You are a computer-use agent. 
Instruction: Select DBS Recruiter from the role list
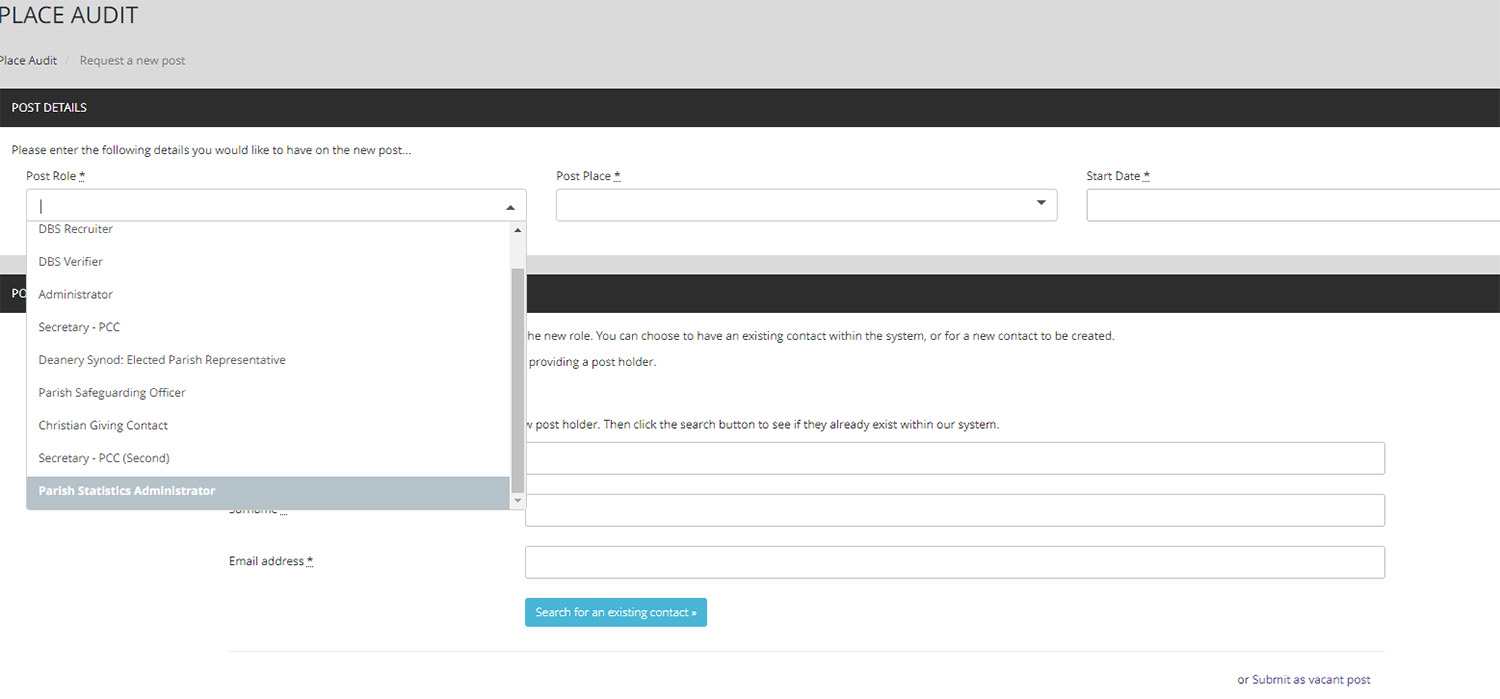(76, 229)
